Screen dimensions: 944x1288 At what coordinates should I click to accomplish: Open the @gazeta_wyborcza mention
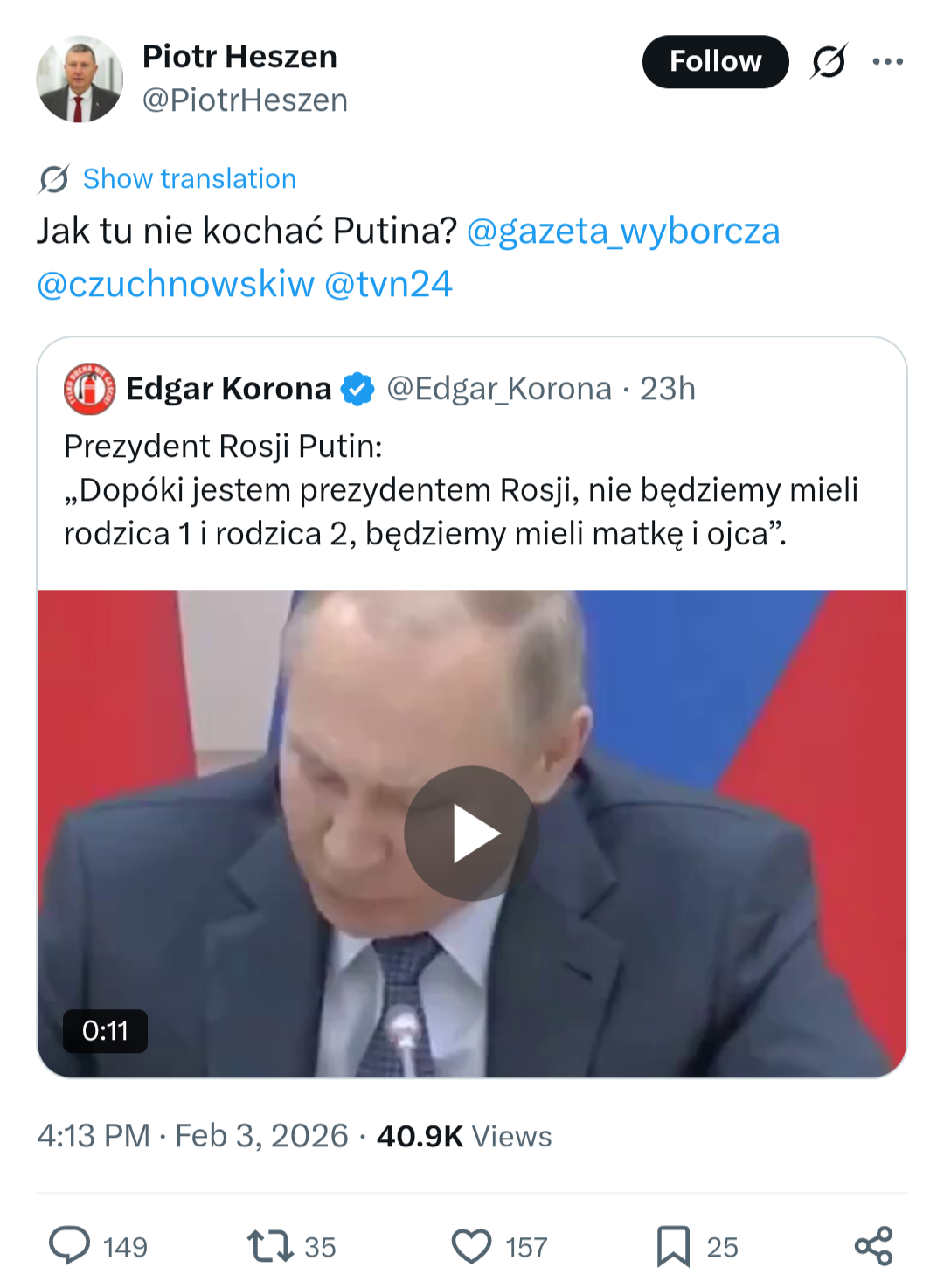pyautogui.click(x=623, y=232)
